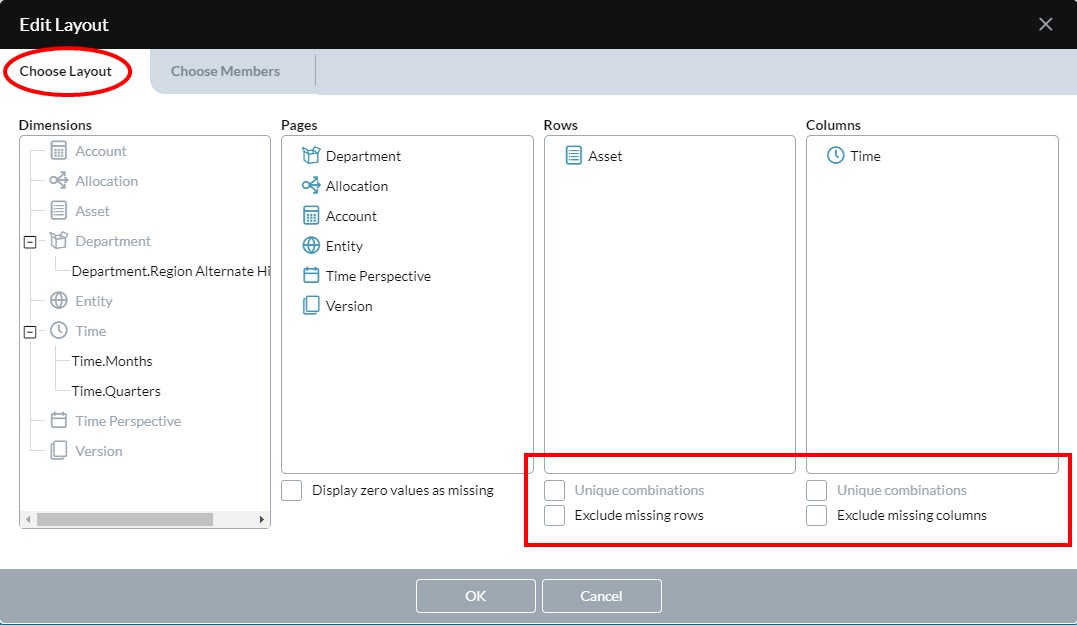Screen dimensions: 1077x625
Task: Click Version label in Dimensions tree
Action: click(x=99, y=451)
